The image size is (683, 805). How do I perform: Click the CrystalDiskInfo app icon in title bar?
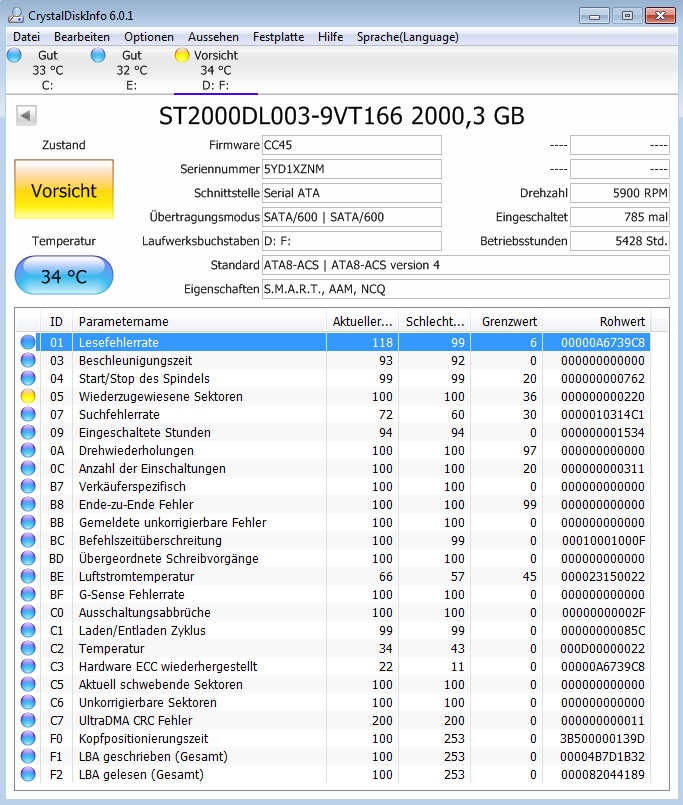(x=16, y=15)
